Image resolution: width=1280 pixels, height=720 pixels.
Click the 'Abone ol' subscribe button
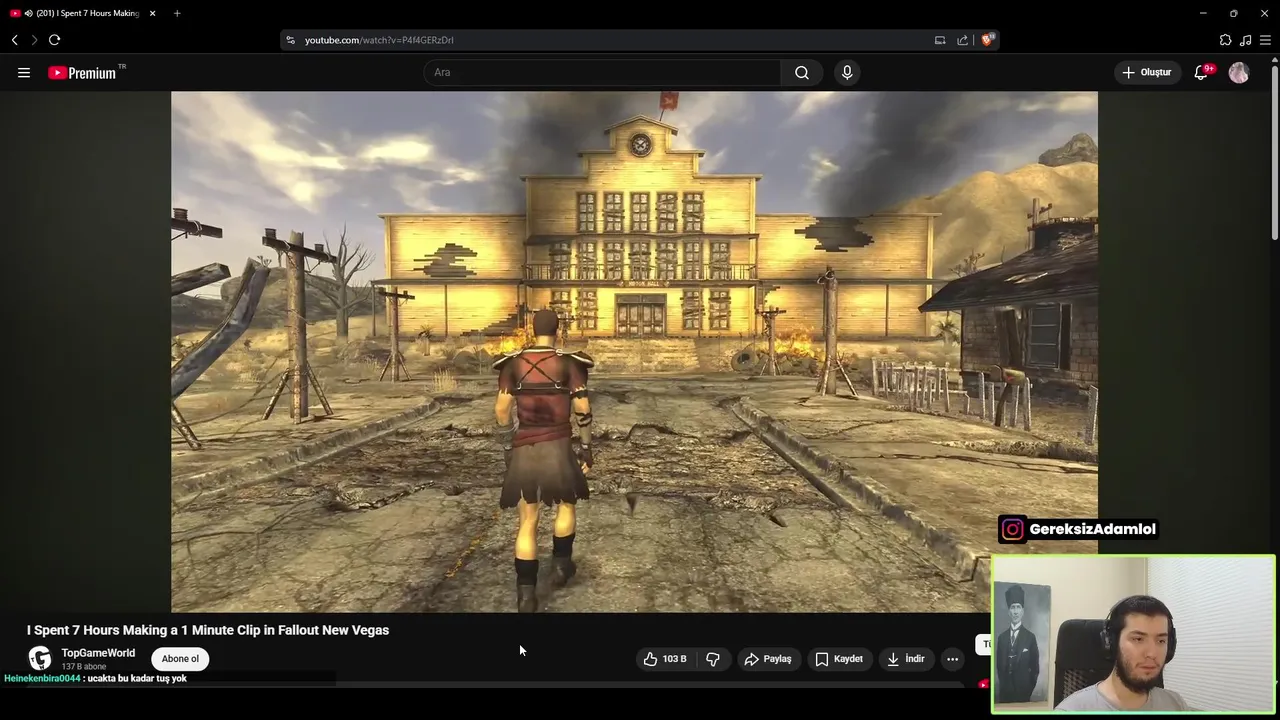tap(180, 659)
